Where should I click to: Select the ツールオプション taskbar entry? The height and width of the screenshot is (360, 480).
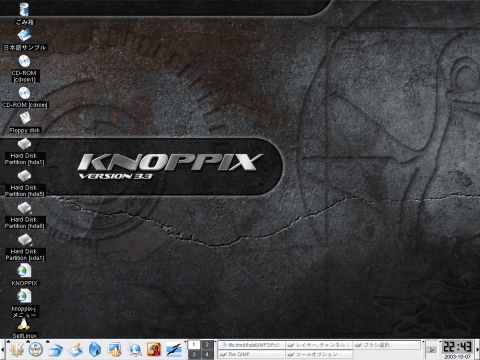pos(319,354)
